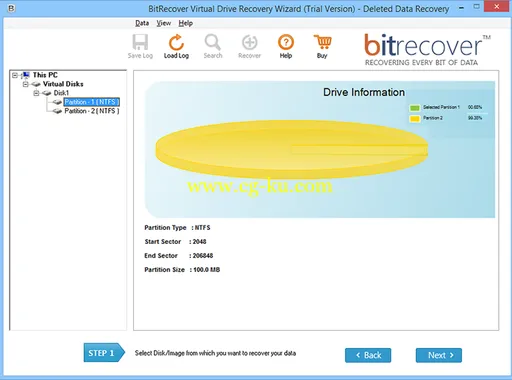Image resolution: width=512 pixels, height=380 pixels.
Task: Click the Disk1 drive icon
Action: (47, 93)
